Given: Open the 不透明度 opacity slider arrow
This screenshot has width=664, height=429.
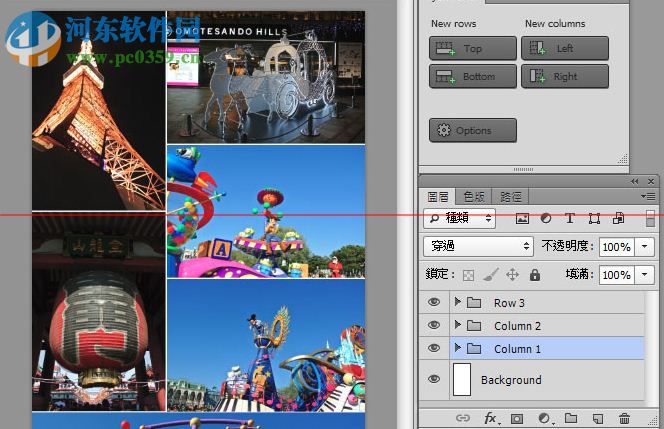Looking at the screenshot, I should (645, 246).
